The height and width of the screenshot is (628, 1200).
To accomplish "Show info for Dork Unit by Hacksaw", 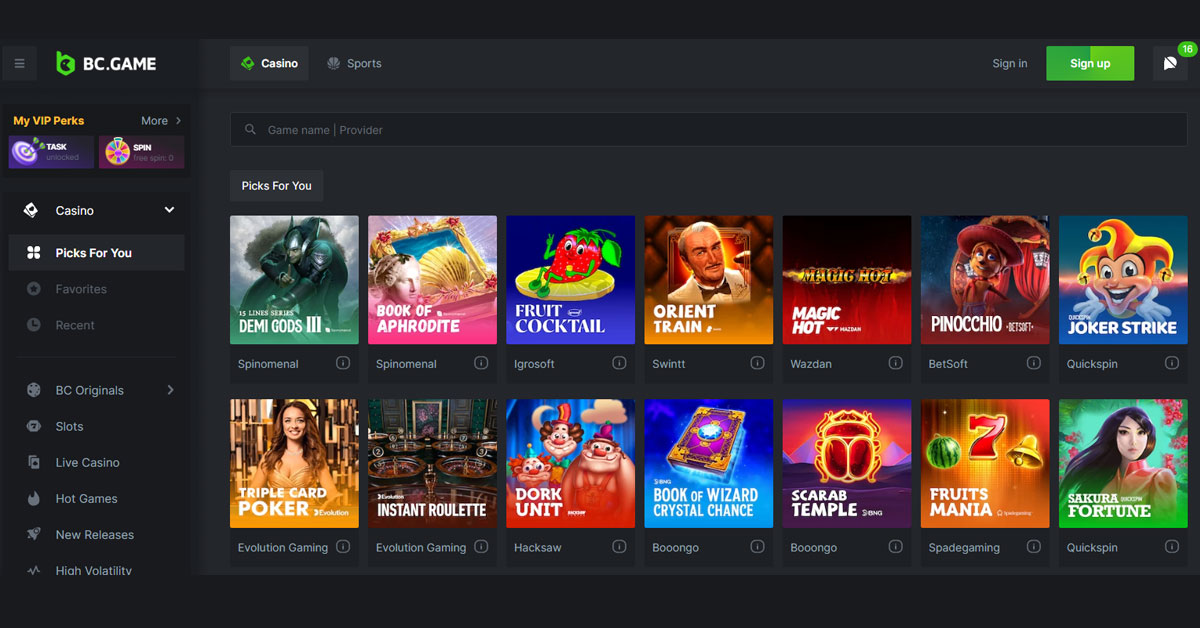I will pos(619,547).
